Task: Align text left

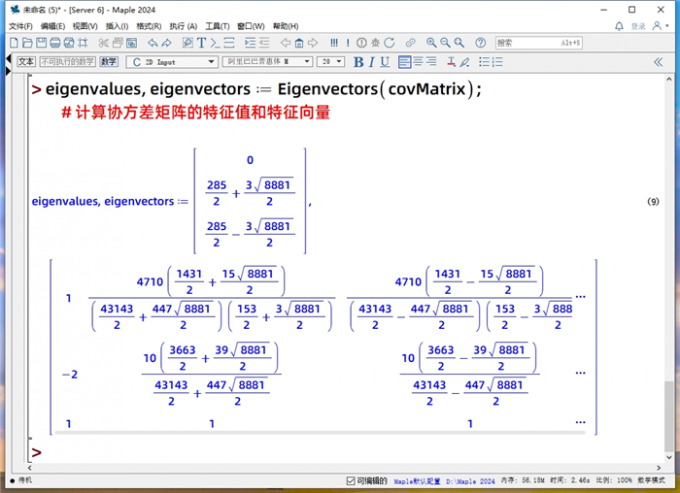Action: 404,62
